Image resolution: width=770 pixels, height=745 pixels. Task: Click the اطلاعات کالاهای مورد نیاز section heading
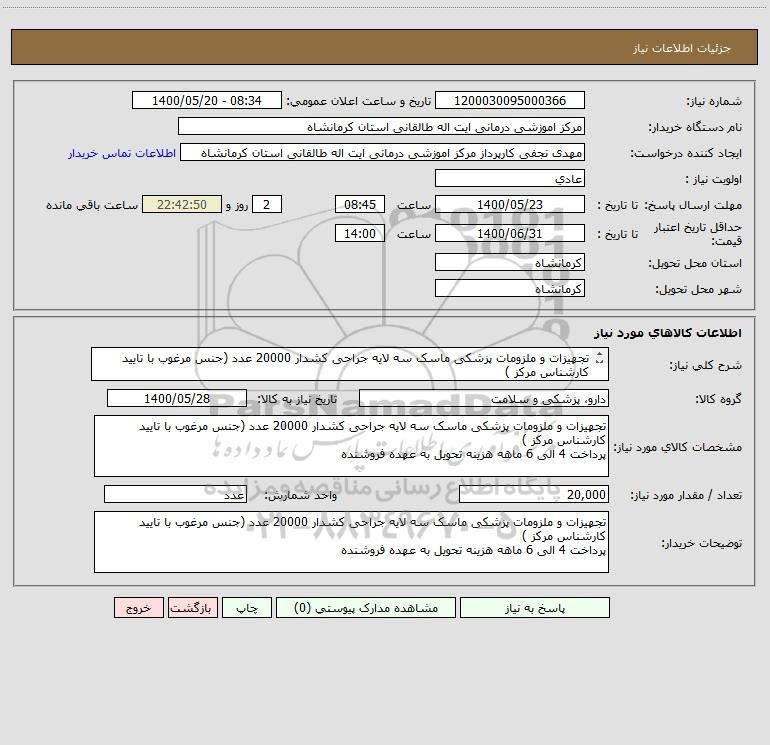[668, 332]
